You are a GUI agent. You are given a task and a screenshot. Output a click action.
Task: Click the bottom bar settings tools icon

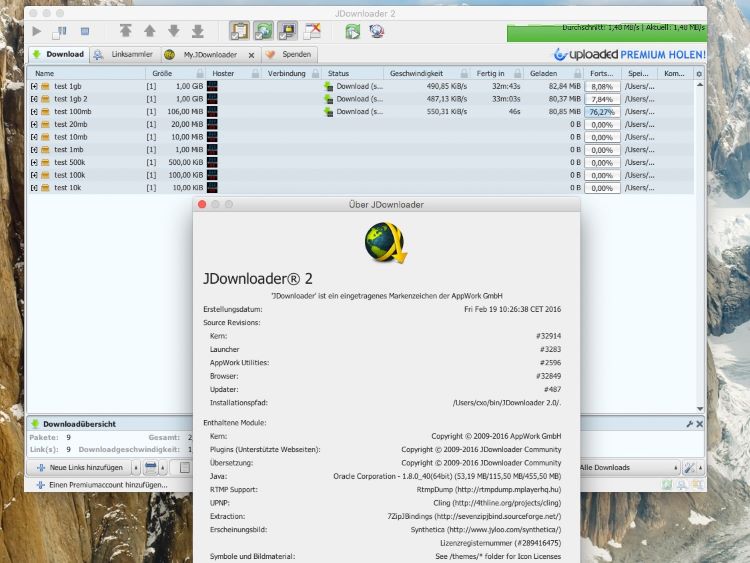pyautogui.click(x=689, y=467)
